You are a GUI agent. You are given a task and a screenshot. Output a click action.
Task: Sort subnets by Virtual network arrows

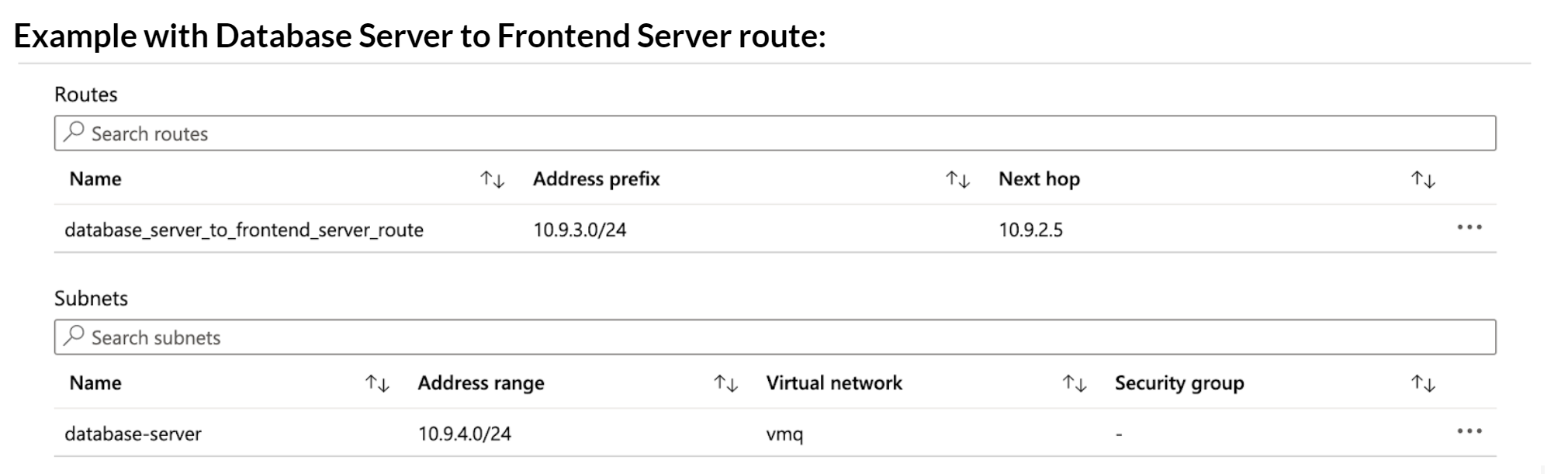point(1074,383)
